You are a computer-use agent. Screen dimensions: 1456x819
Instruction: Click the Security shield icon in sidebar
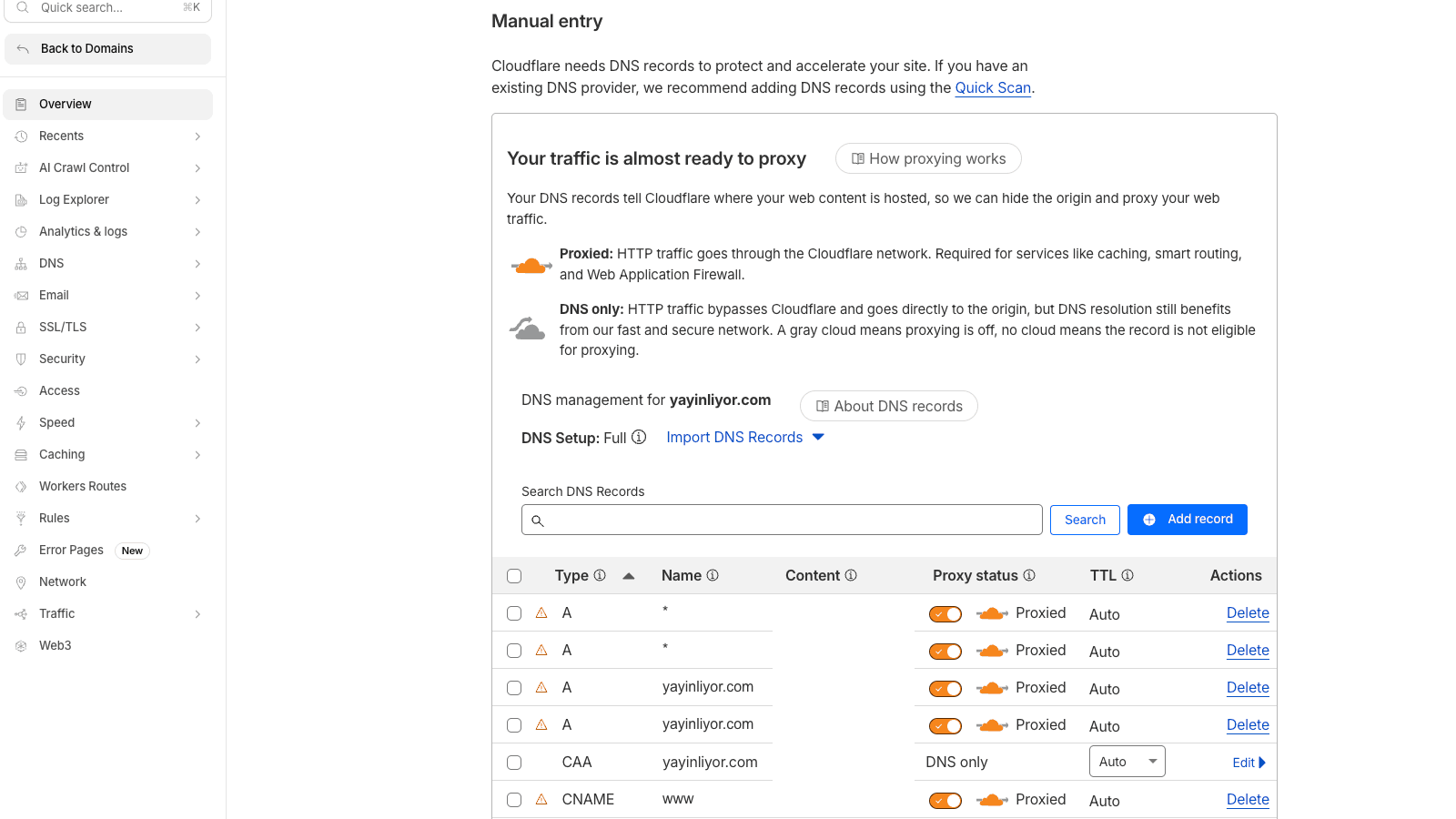(x=21, y=359)
